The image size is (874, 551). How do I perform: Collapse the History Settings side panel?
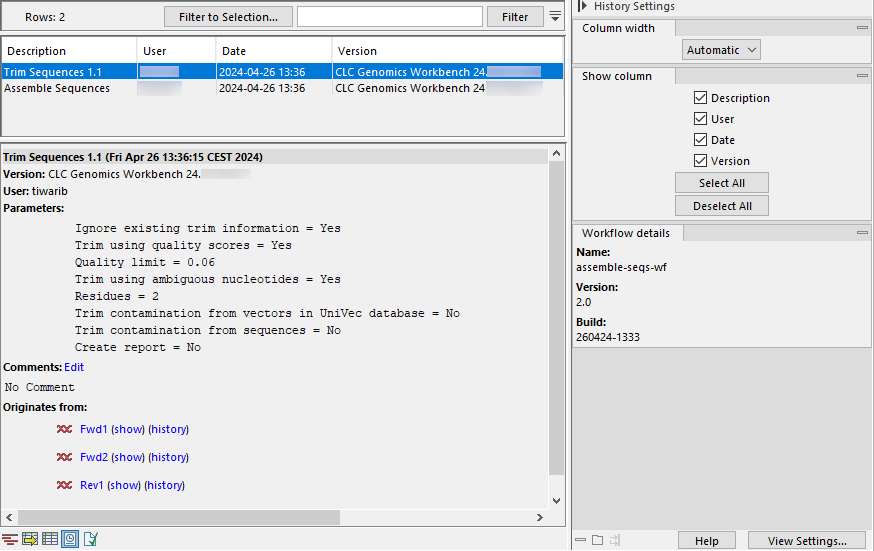click(582, 6)
